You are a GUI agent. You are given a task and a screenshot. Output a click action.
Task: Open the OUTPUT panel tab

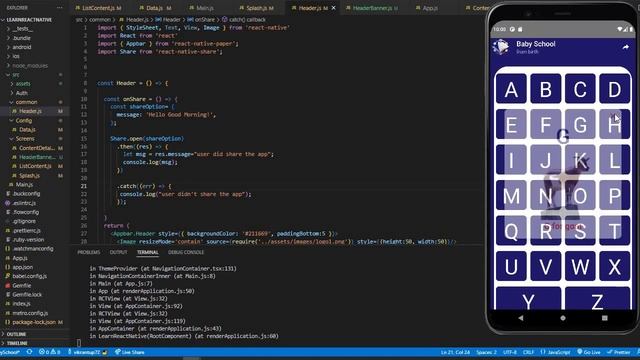[118, 252]
